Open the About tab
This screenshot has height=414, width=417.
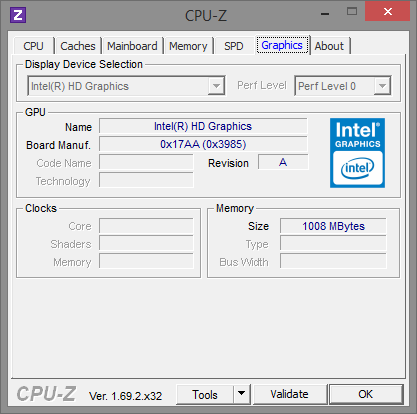[x=329, y=46]
